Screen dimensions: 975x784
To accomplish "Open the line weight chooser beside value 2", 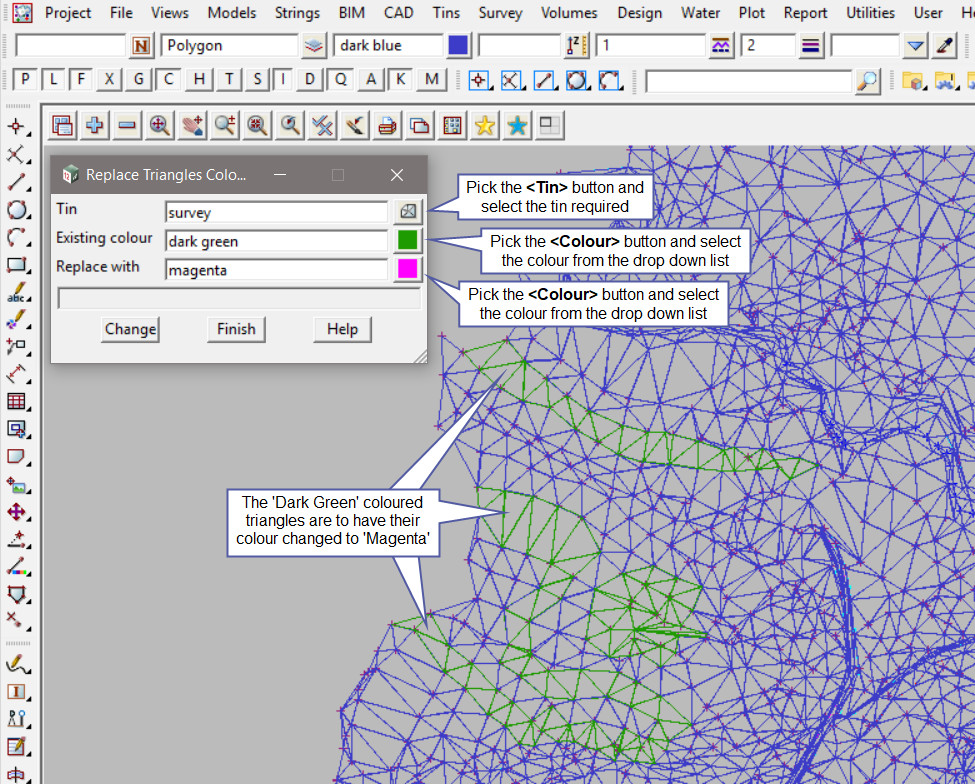I will (x=810, y=45).
